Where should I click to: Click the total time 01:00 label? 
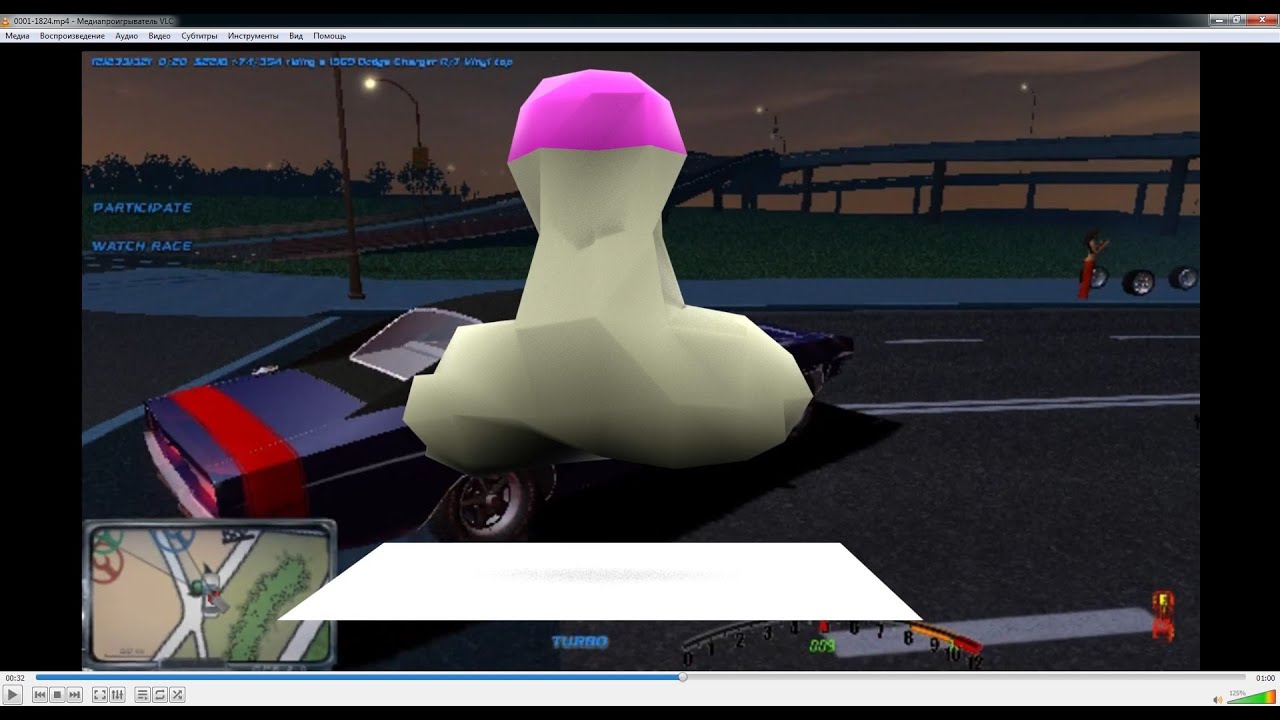point(1265,678)
